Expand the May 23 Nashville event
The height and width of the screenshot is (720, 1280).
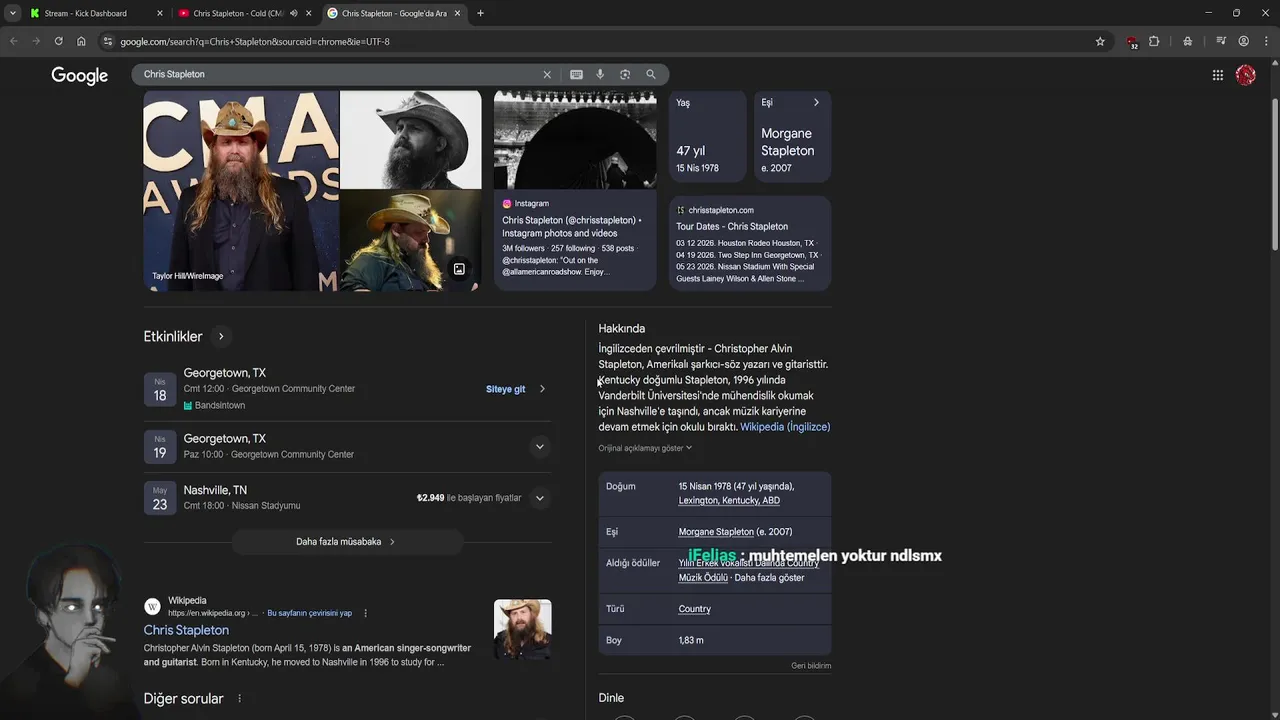[539, 498]
